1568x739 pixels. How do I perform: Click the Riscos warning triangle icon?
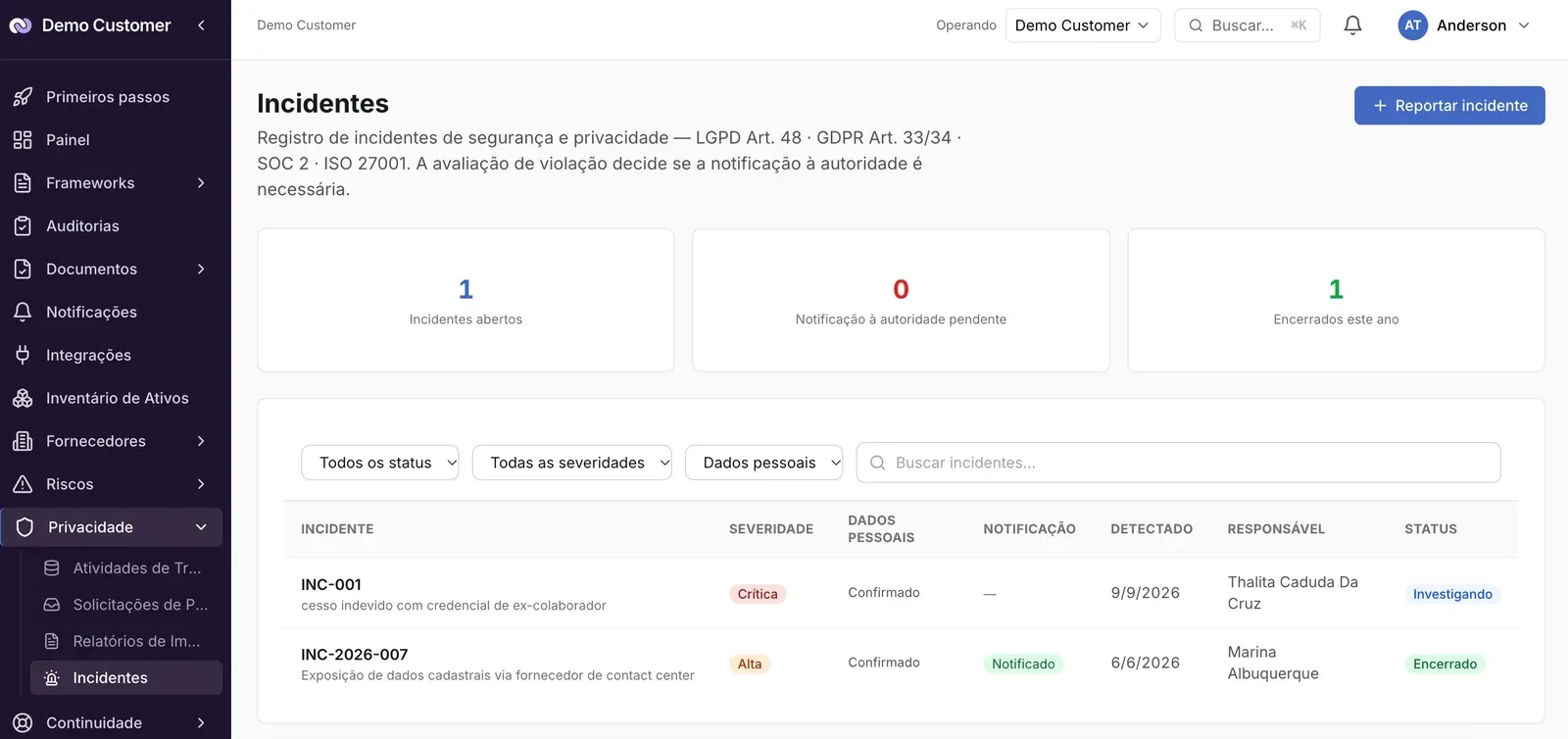23,485
